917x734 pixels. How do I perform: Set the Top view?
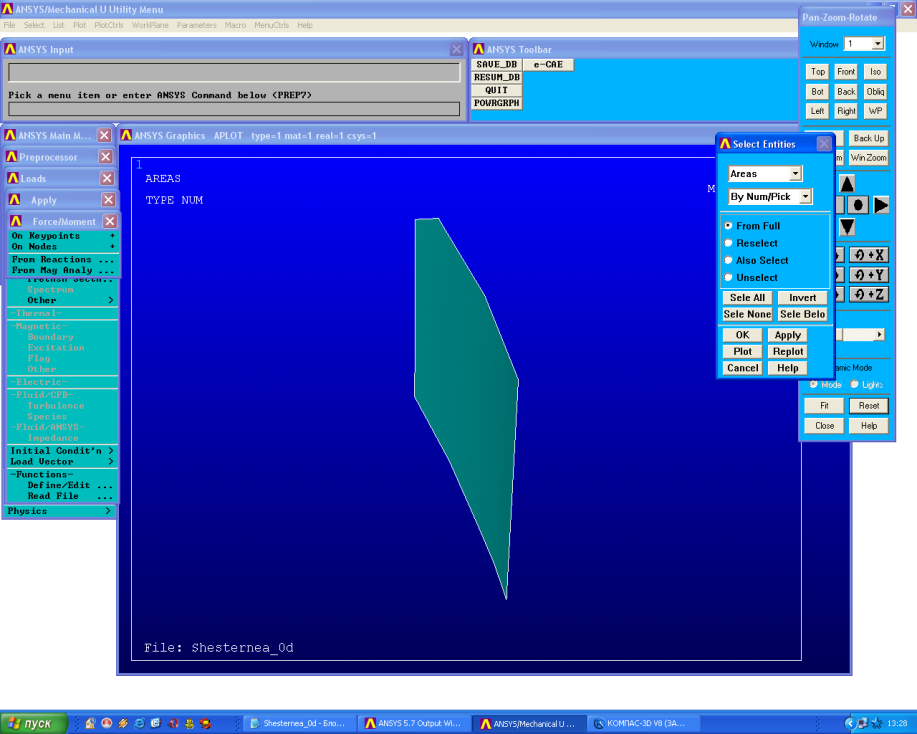(x=818, y=71)
